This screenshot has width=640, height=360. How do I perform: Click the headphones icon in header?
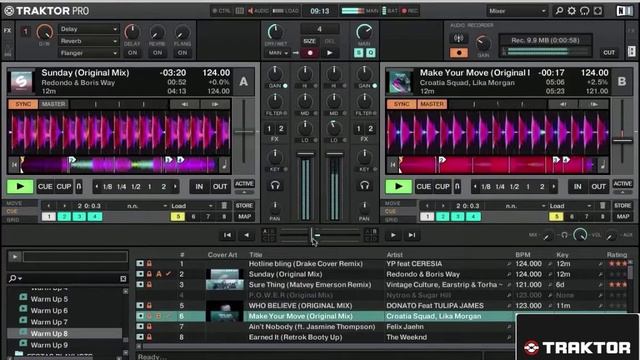click(x=584, y=11)
